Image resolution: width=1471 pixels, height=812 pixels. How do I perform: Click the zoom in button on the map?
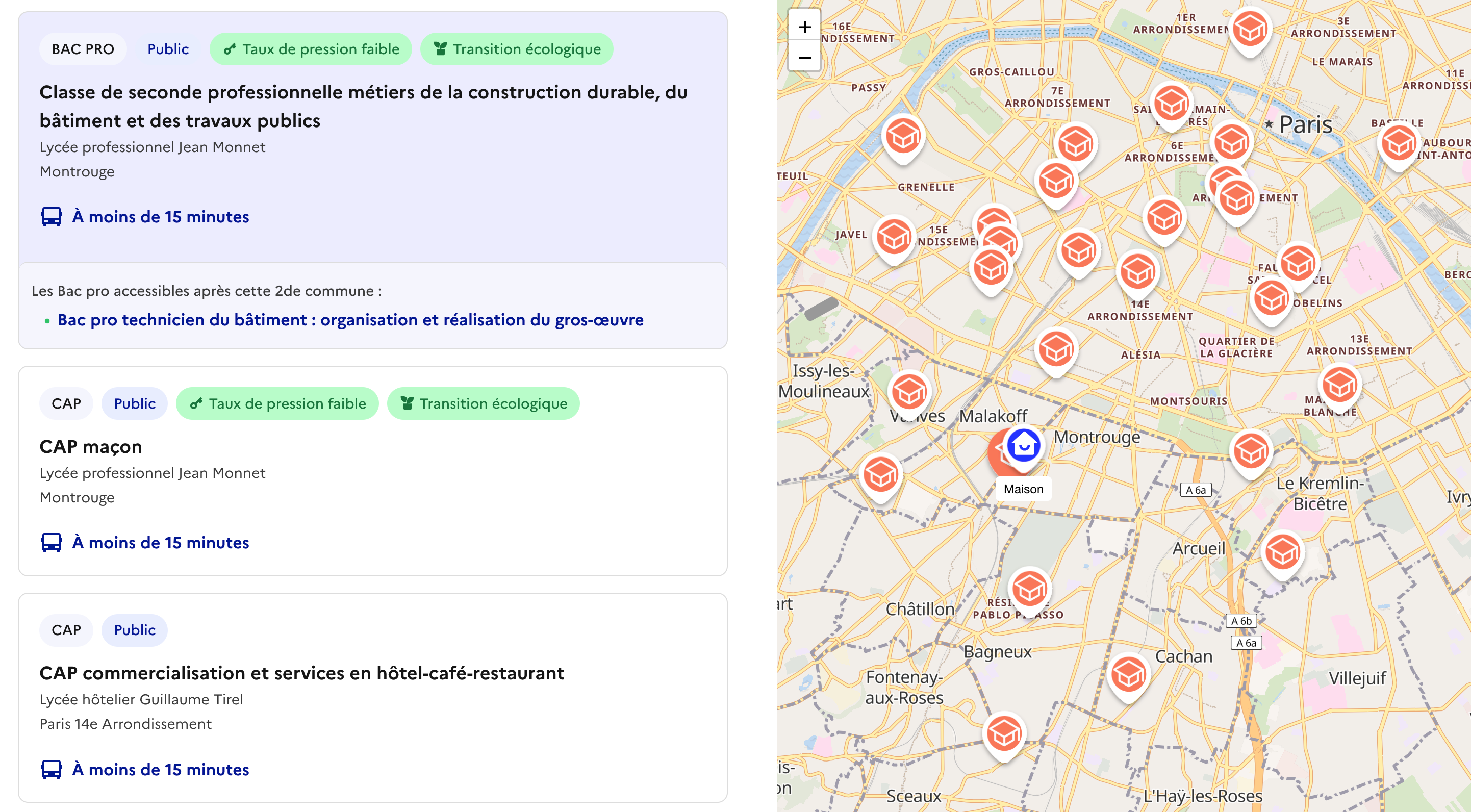pyautogui.click(x=804, y=27)
